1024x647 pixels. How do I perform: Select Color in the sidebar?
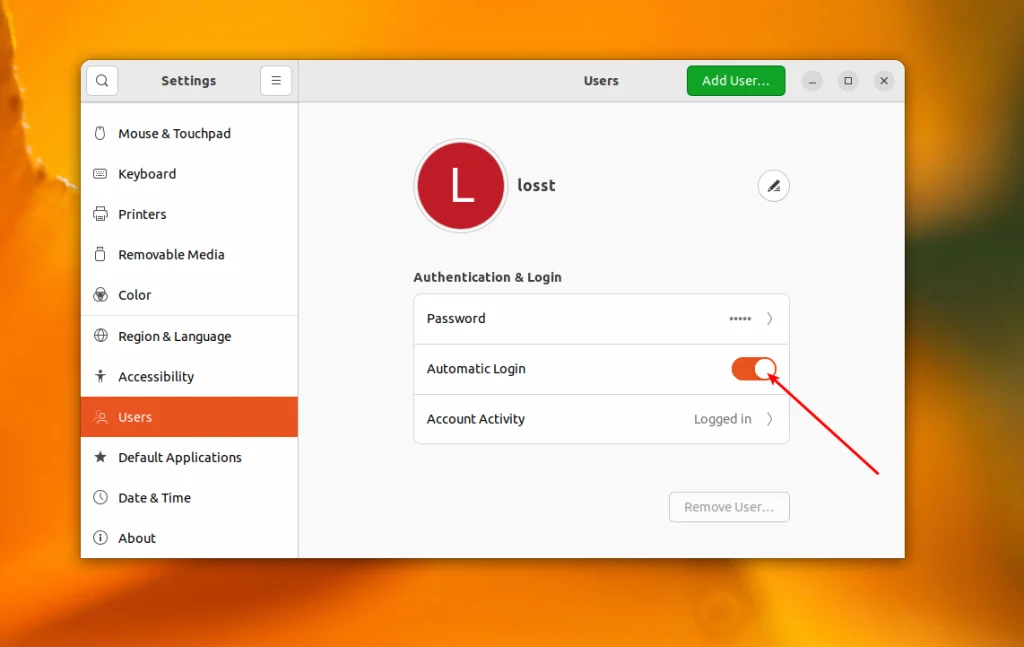(189, 295)
